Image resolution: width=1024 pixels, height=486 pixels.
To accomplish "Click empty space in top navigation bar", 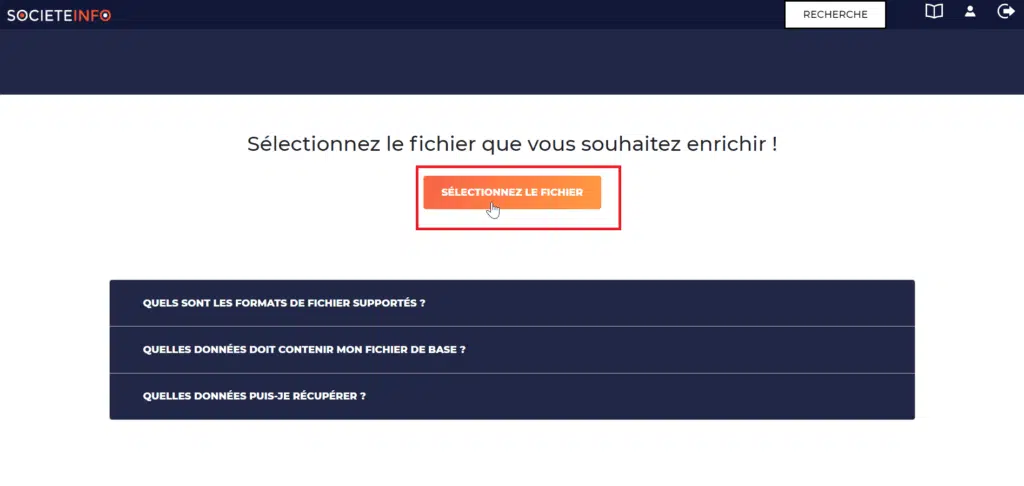I will pyautogui.click(x=450, y=14).
